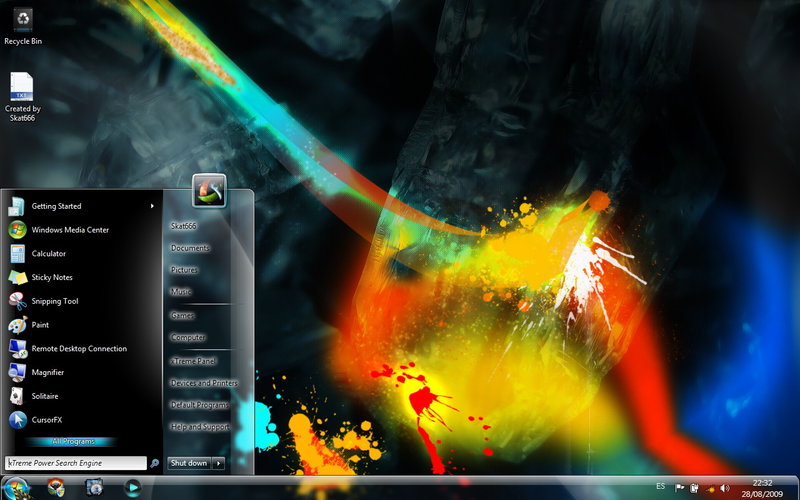Screen dimensions: 800x500
Task: Click the user account picture
Action: pos(209,190)
